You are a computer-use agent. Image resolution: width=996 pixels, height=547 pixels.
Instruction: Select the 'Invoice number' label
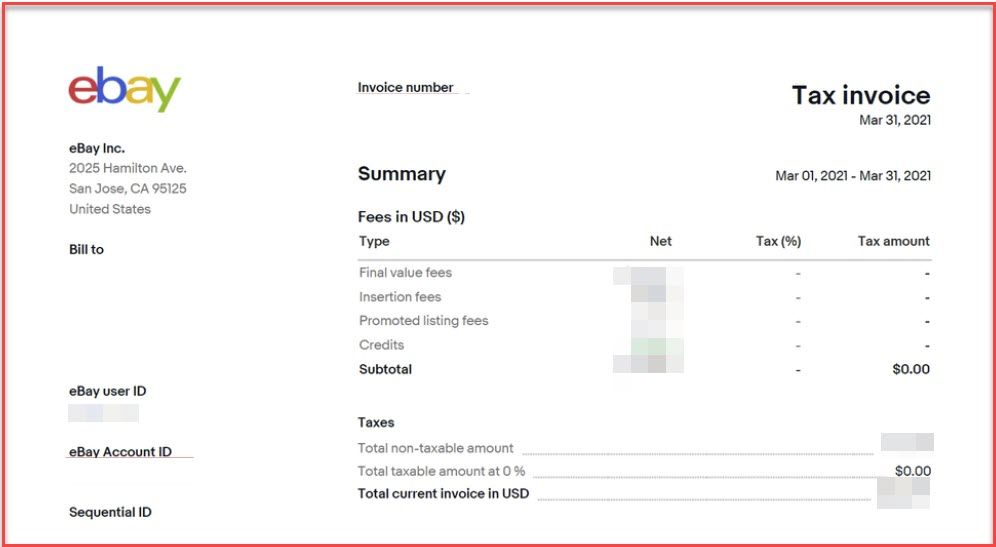405,88
